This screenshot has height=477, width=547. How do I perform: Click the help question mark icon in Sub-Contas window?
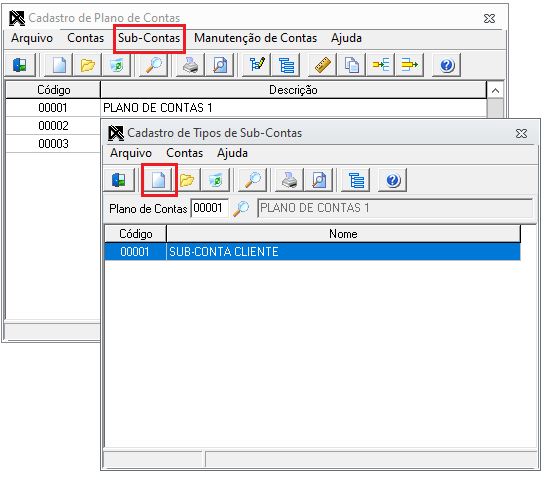[393, 181]
